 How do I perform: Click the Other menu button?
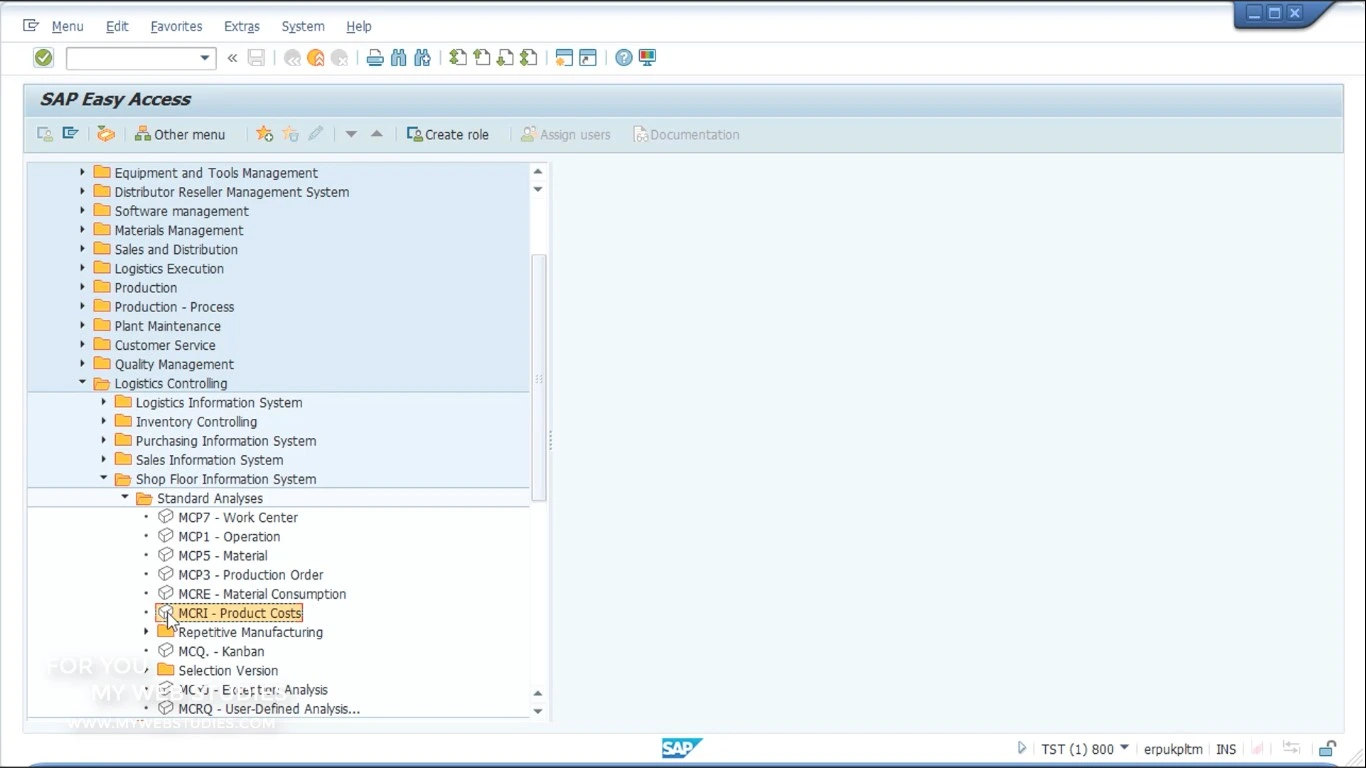[x=180, y=134]
